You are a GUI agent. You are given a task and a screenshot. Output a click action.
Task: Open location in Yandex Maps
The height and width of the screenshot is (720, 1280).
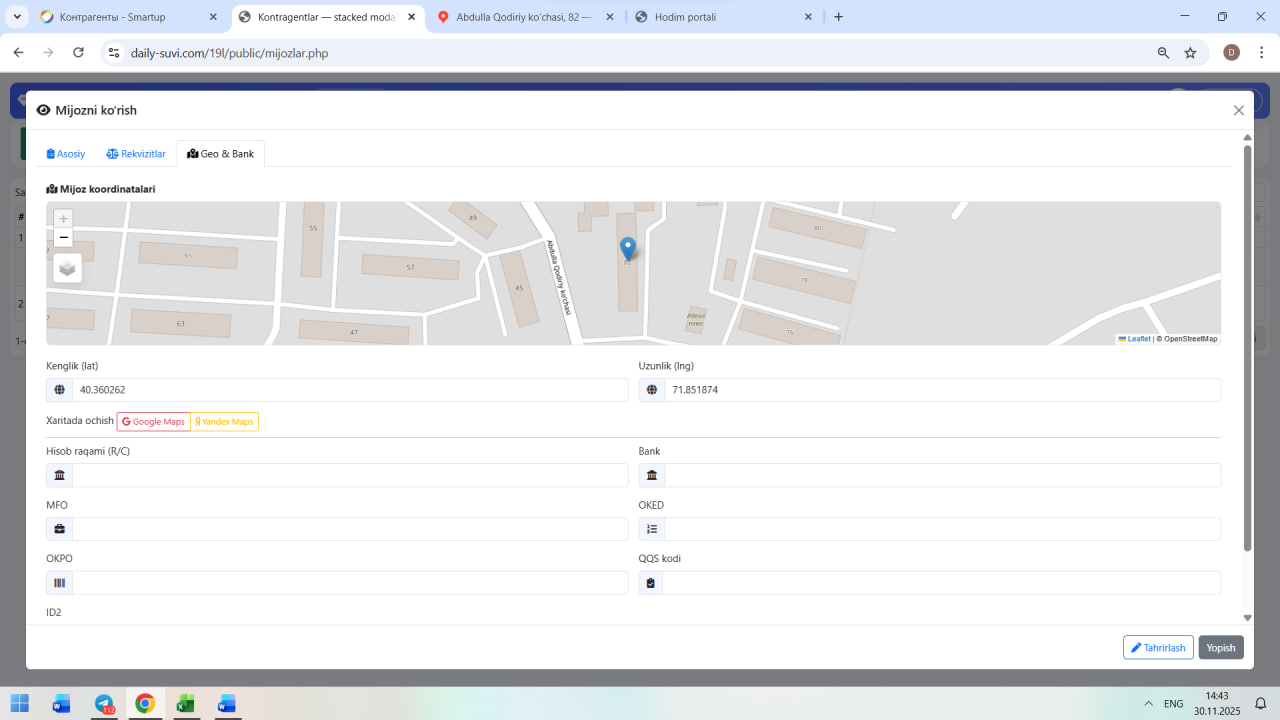click(x=225, y=422)
